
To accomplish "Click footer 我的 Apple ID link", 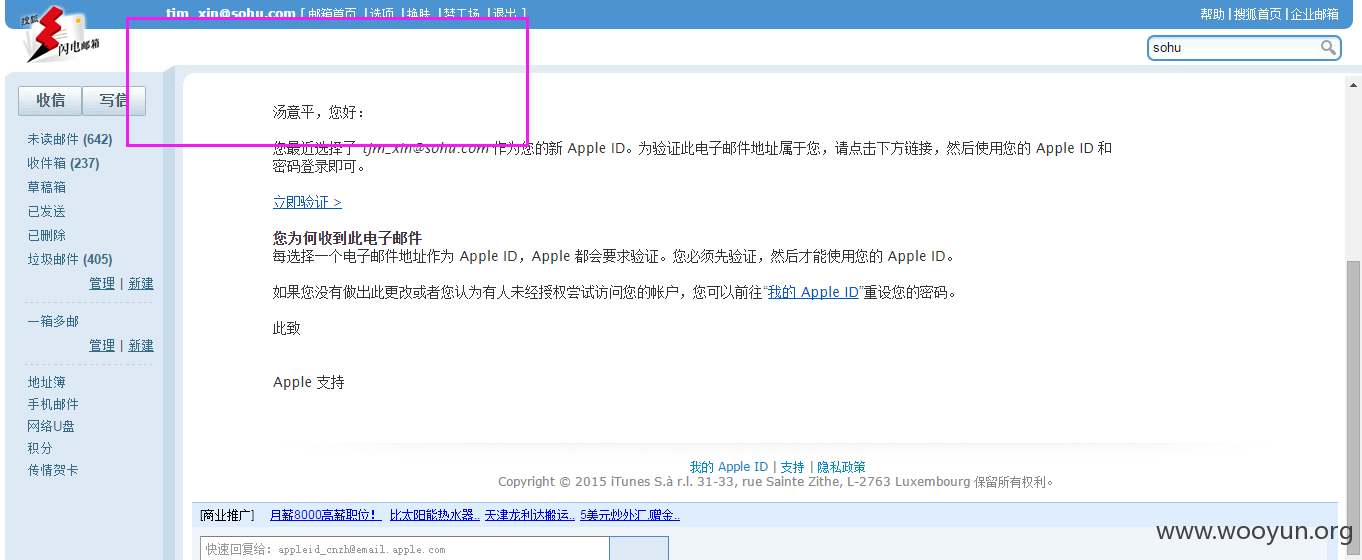I will pyautogui.click(x=728, y=467).
